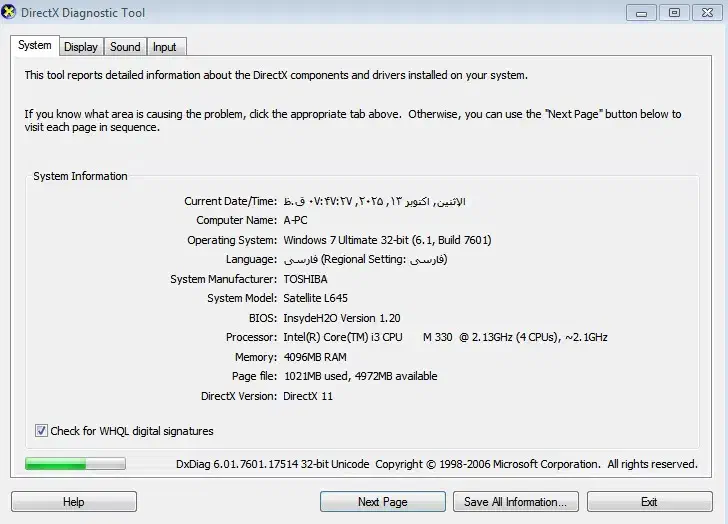The height and width of the screenshot is (524, 728).
Task: Click the System Manufacturer label
Action: coord(223,279)
